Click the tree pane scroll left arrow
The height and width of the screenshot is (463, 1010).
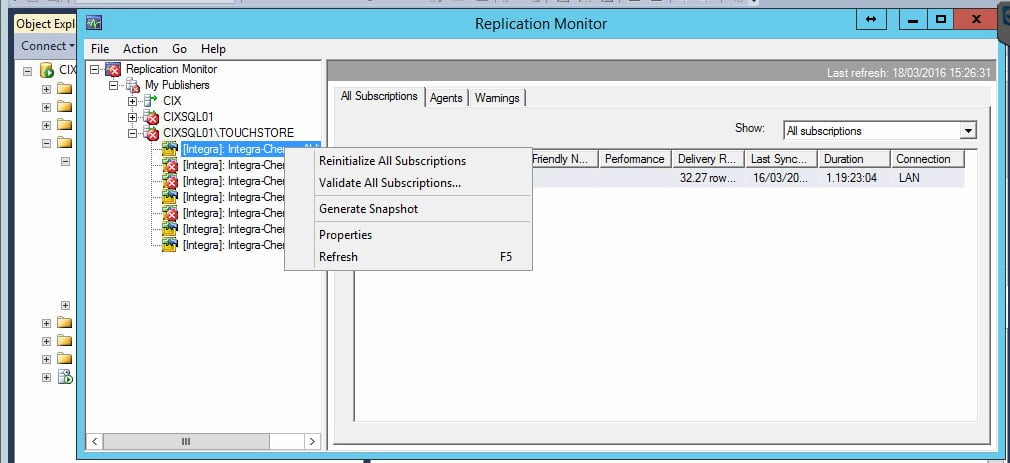click(x=95, y=442)
